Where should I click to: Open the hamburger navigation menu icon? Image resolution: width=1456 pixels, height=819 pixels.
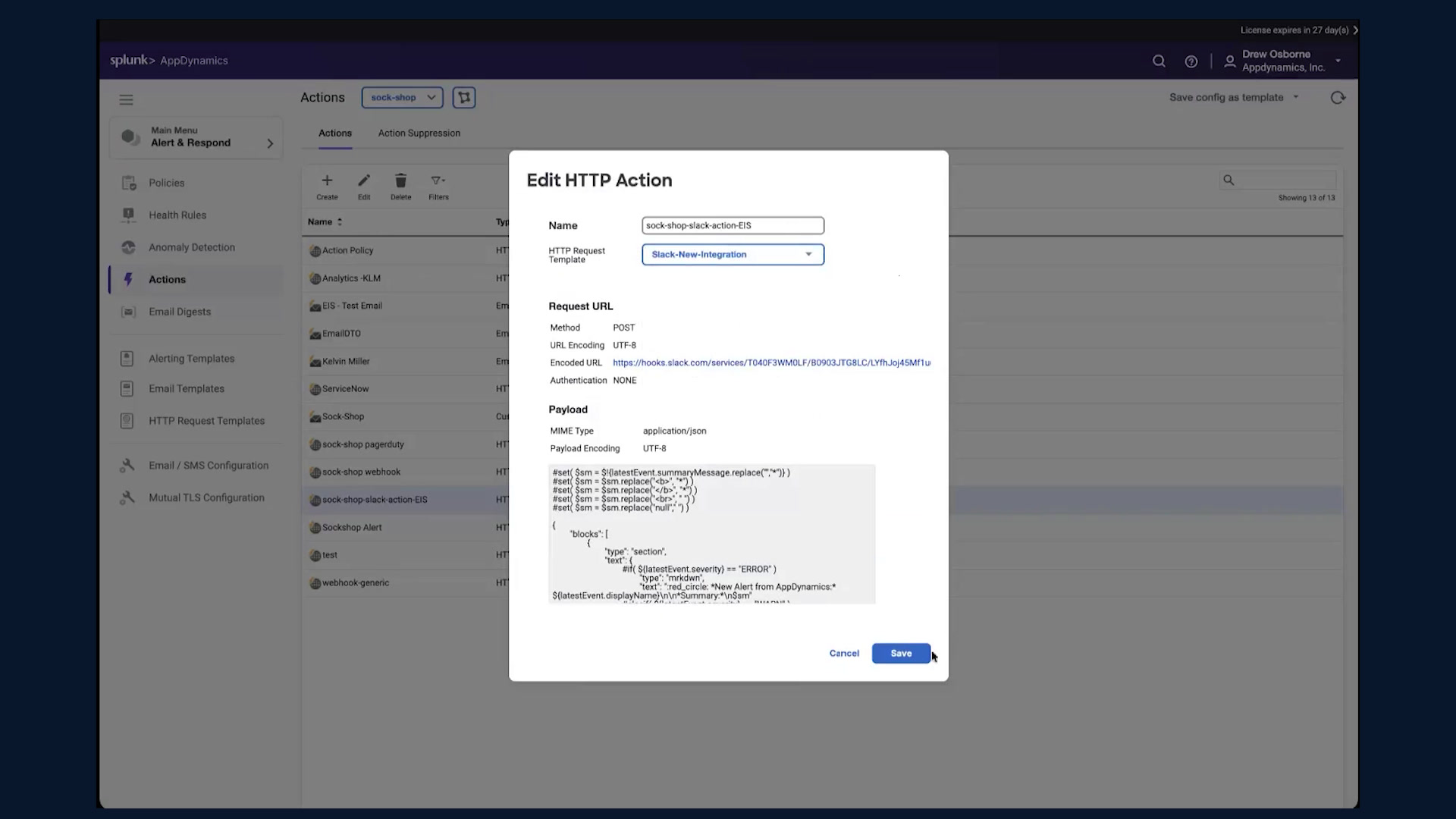click(126, 99)
